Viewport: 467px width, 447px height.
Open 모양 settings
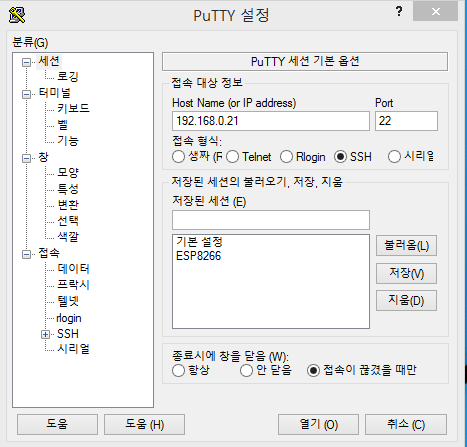coord(68,173)
